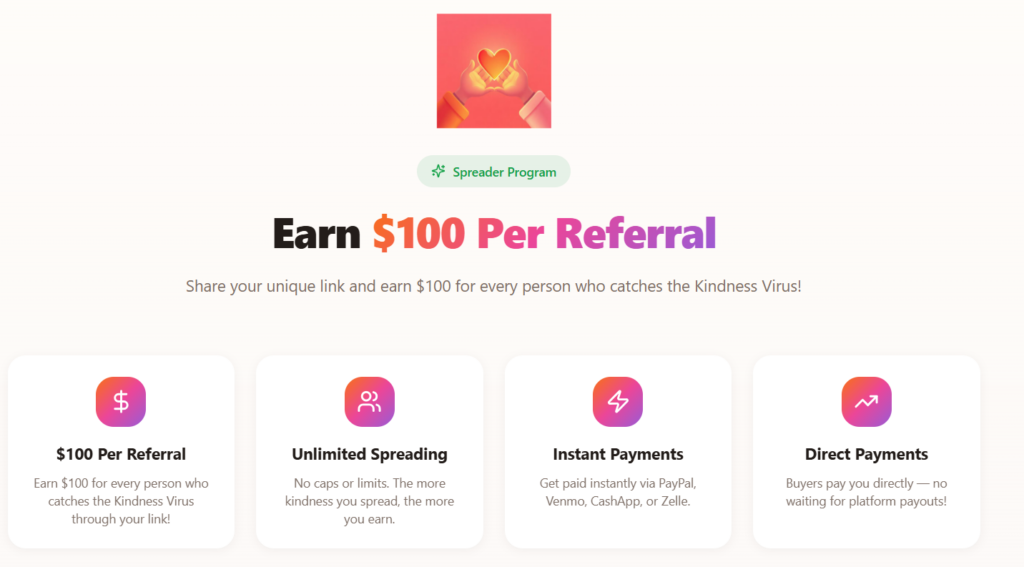This screenshot has height=567, width=1024.
Task: Select the "Instant Payments" card title
Action: point(618,454)
